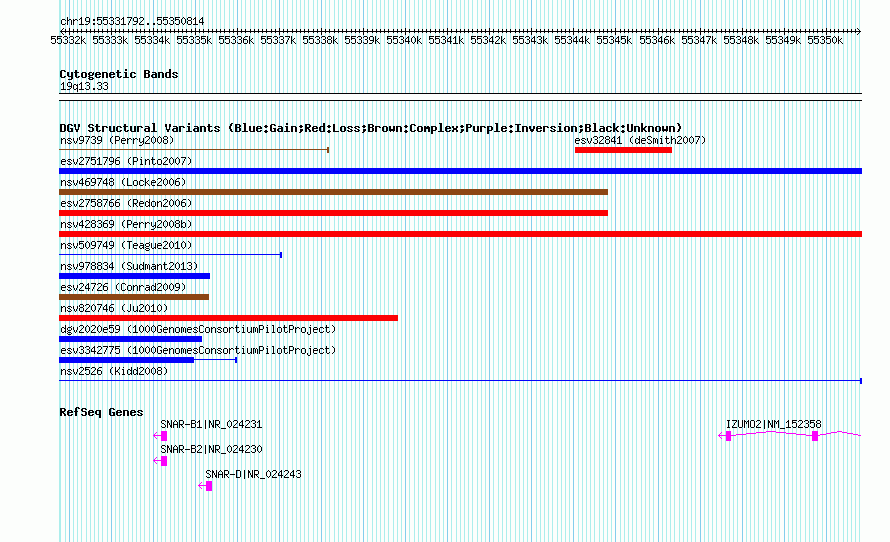The width and height of the screenshot is (890, 542).
Task: Select the red esv32841 loss bar
Action: tap(623, 150)
